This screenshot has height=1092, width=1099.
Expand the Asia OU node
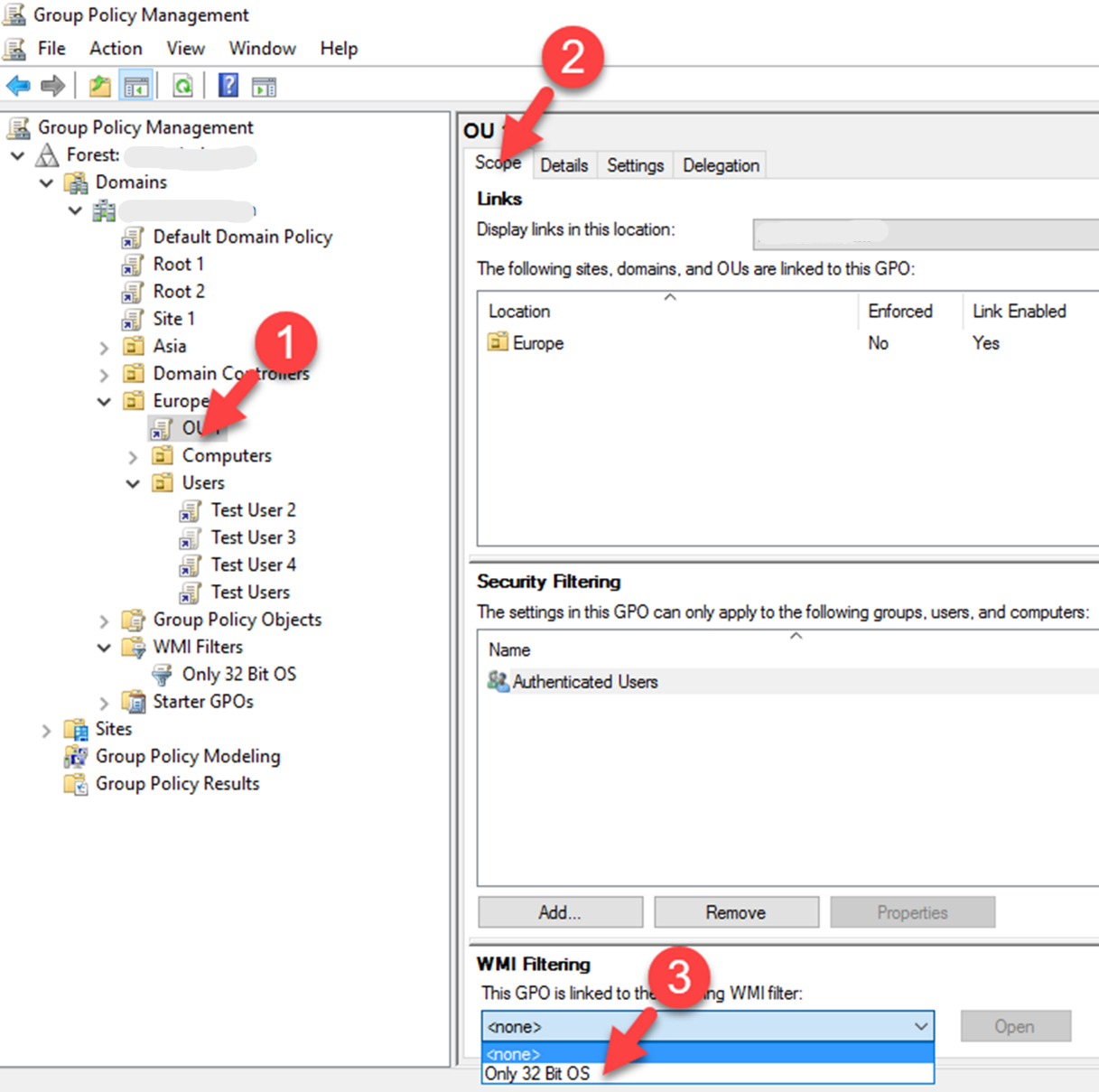pos(105,348)
